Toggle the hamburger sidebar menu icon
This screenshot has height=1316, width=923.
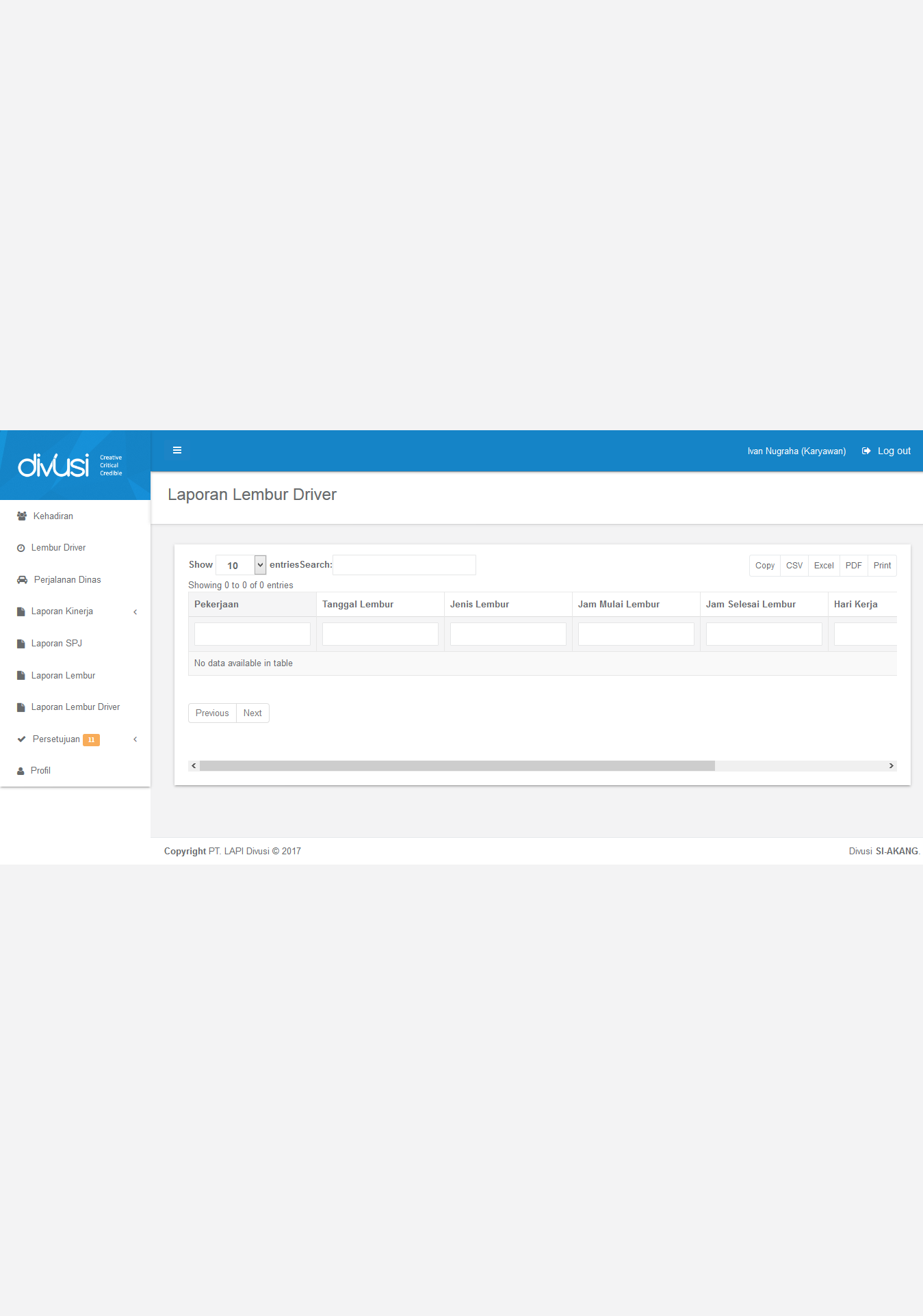click(x=177, y=450)
